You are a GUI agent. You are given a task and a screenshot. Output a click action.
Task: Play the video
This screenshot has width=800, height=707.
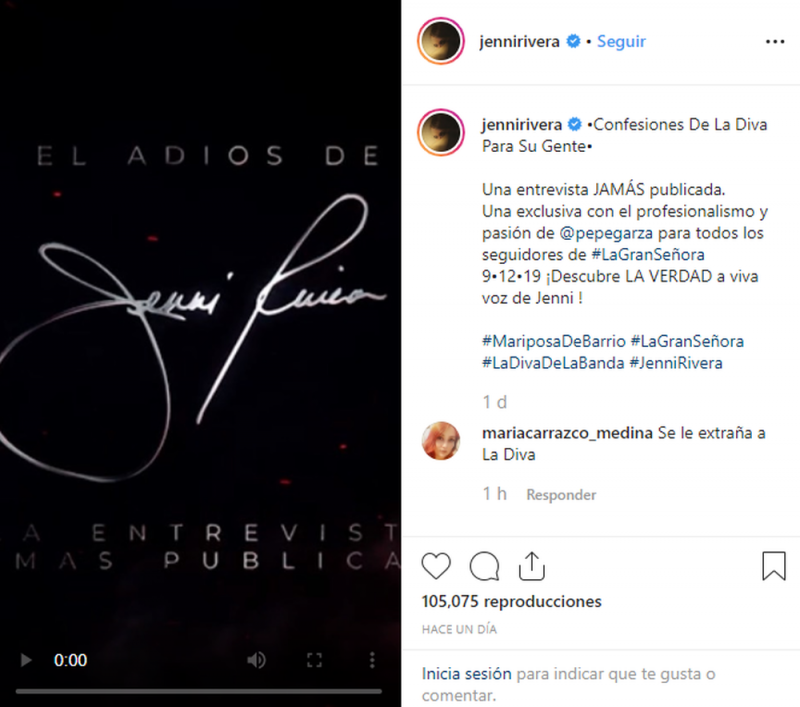(26, 660)
